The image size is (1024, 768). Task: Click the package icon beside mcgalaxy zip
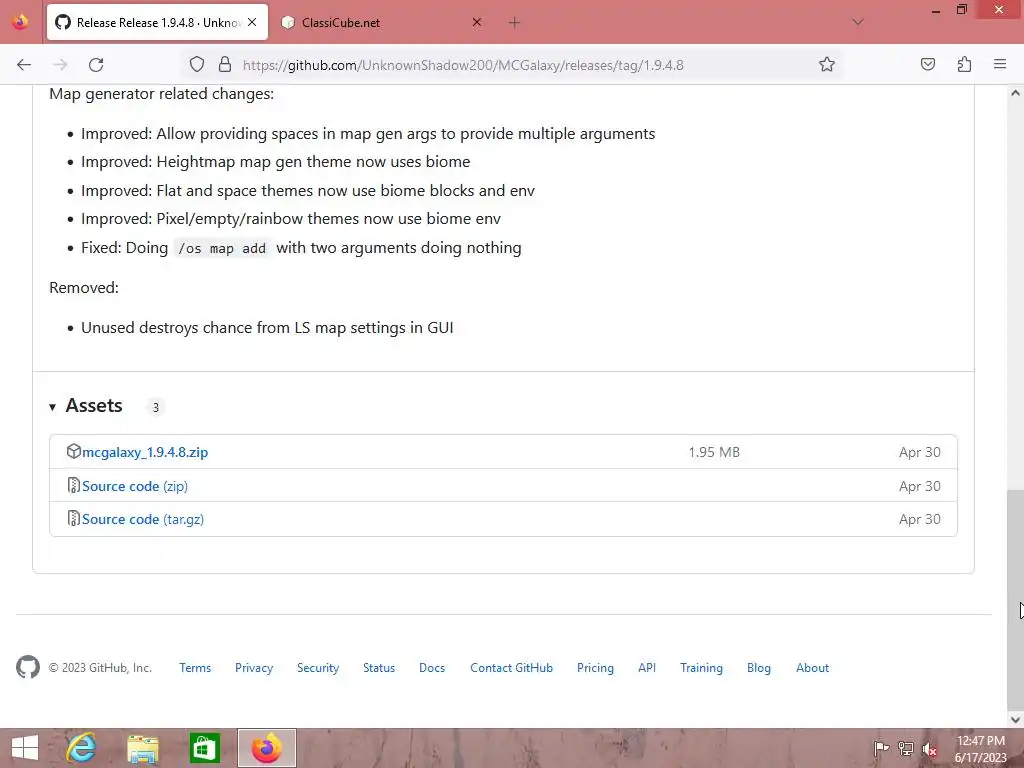(x=73, y=451)
